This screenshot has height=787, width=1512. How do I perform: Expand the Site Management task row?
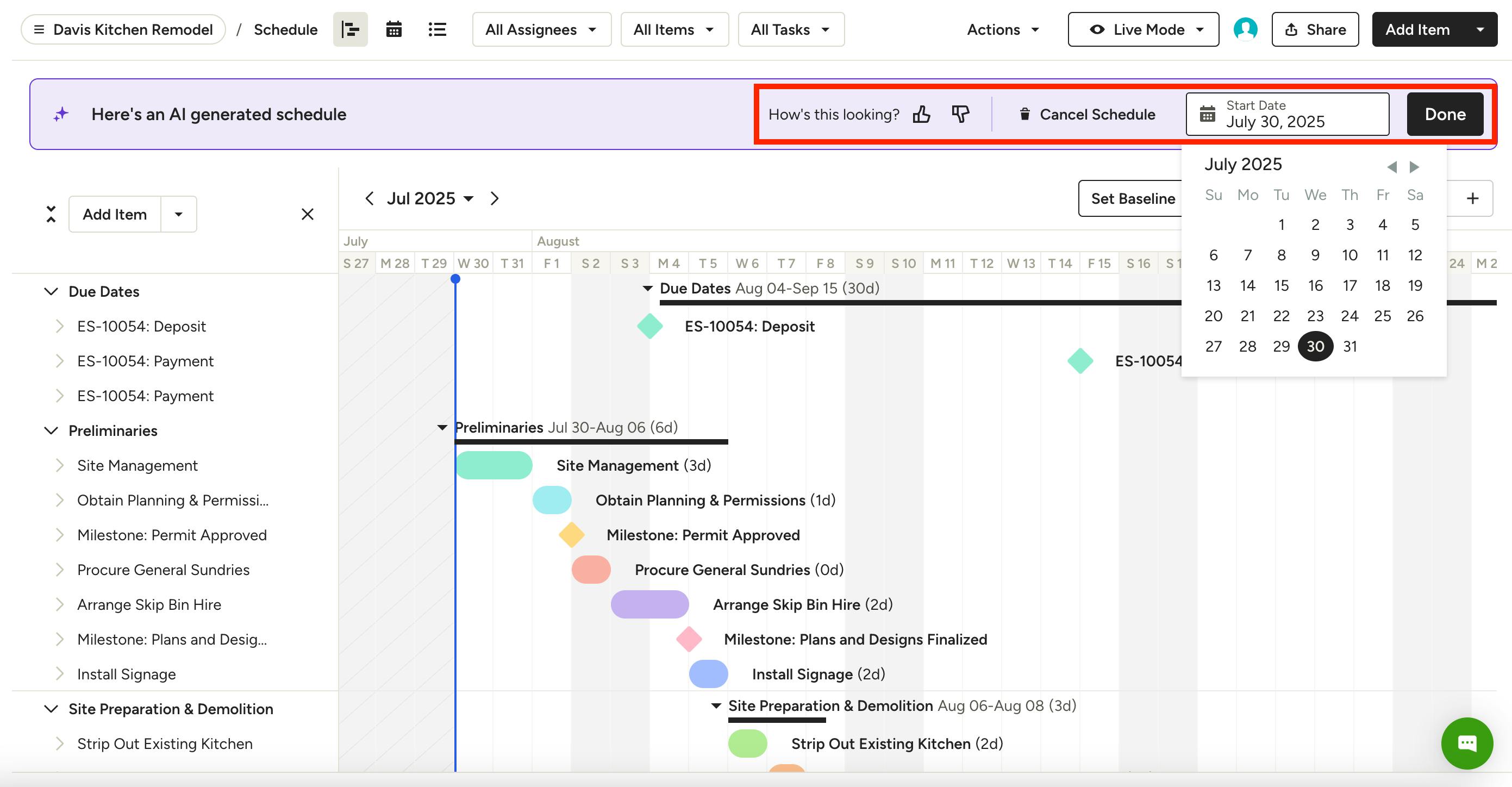click(x=59, y=465)
